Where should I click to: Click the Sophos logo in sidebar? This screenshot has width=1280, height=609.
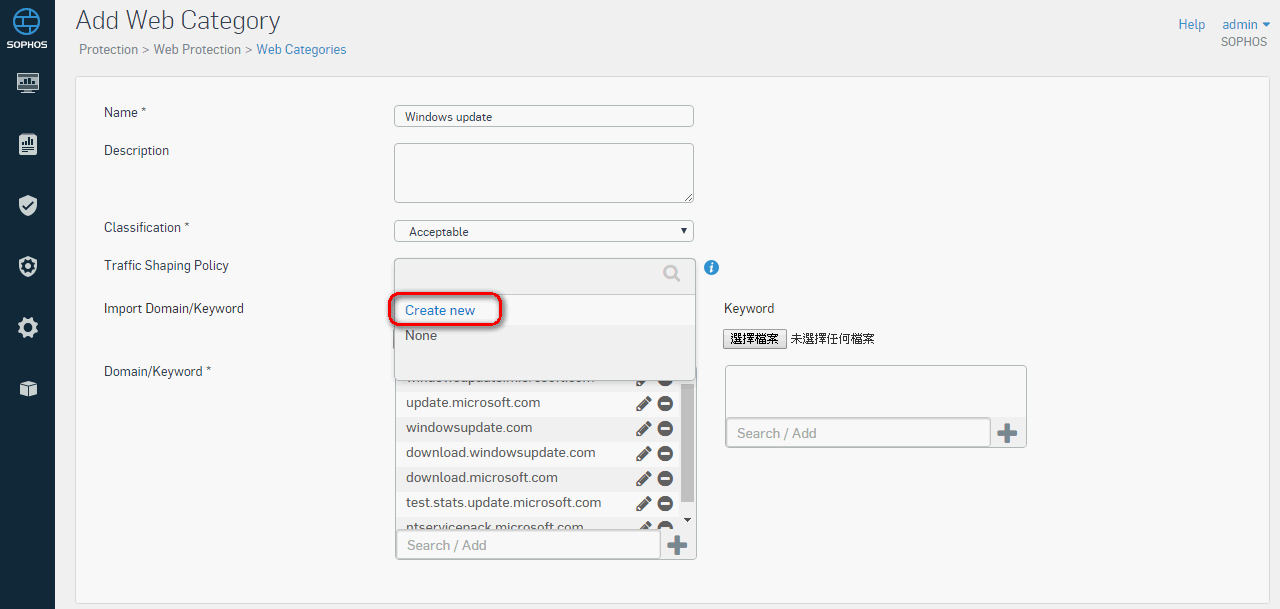pyautogui.click(x=27, y=28)
